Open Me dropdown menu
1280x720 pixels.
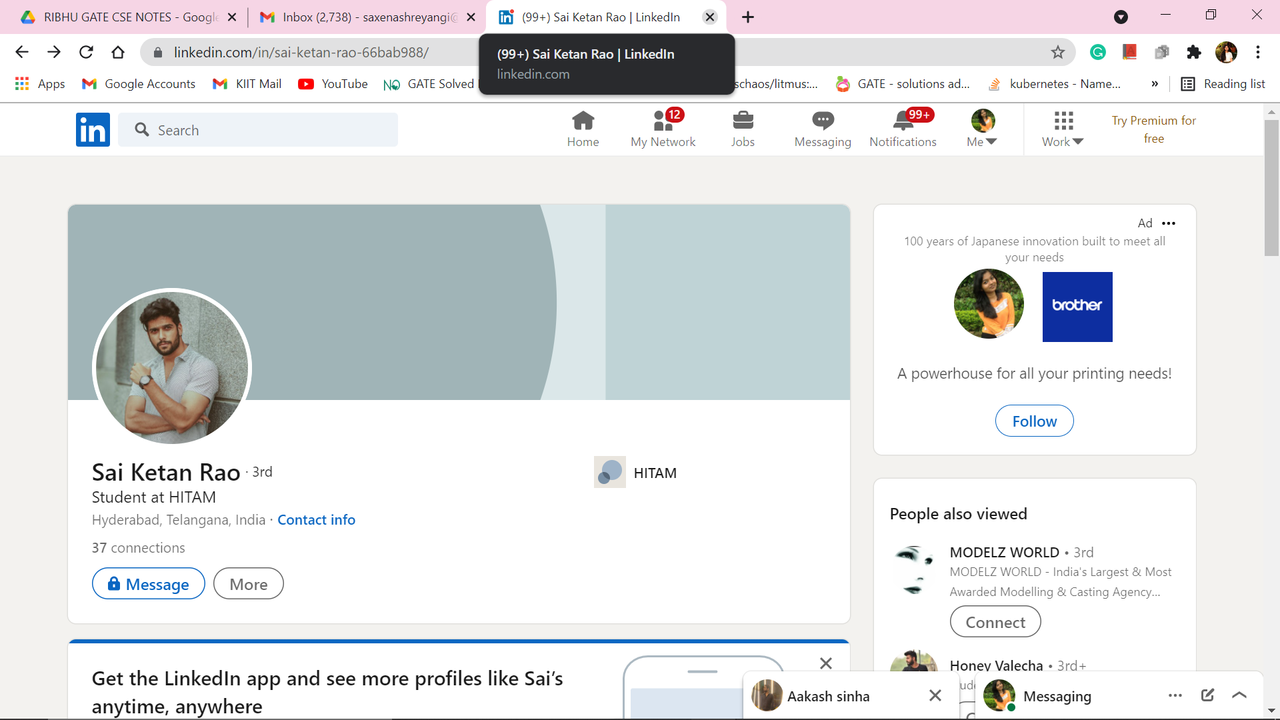pyautogui.click(x=983, y=129)
